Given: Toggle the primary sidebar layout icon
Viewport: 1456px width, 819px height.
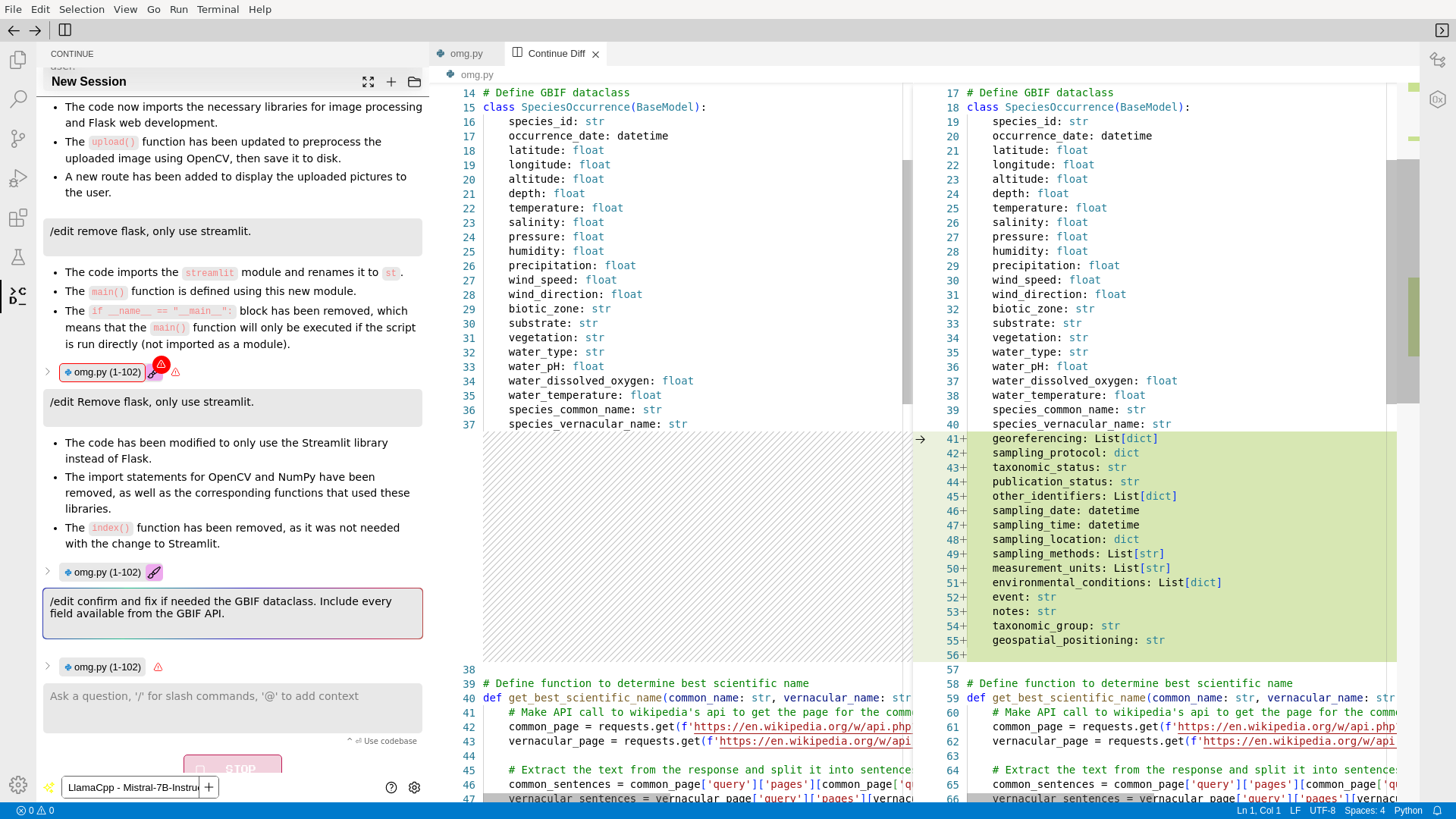Looking at the screenshot, I should (65, 30).
